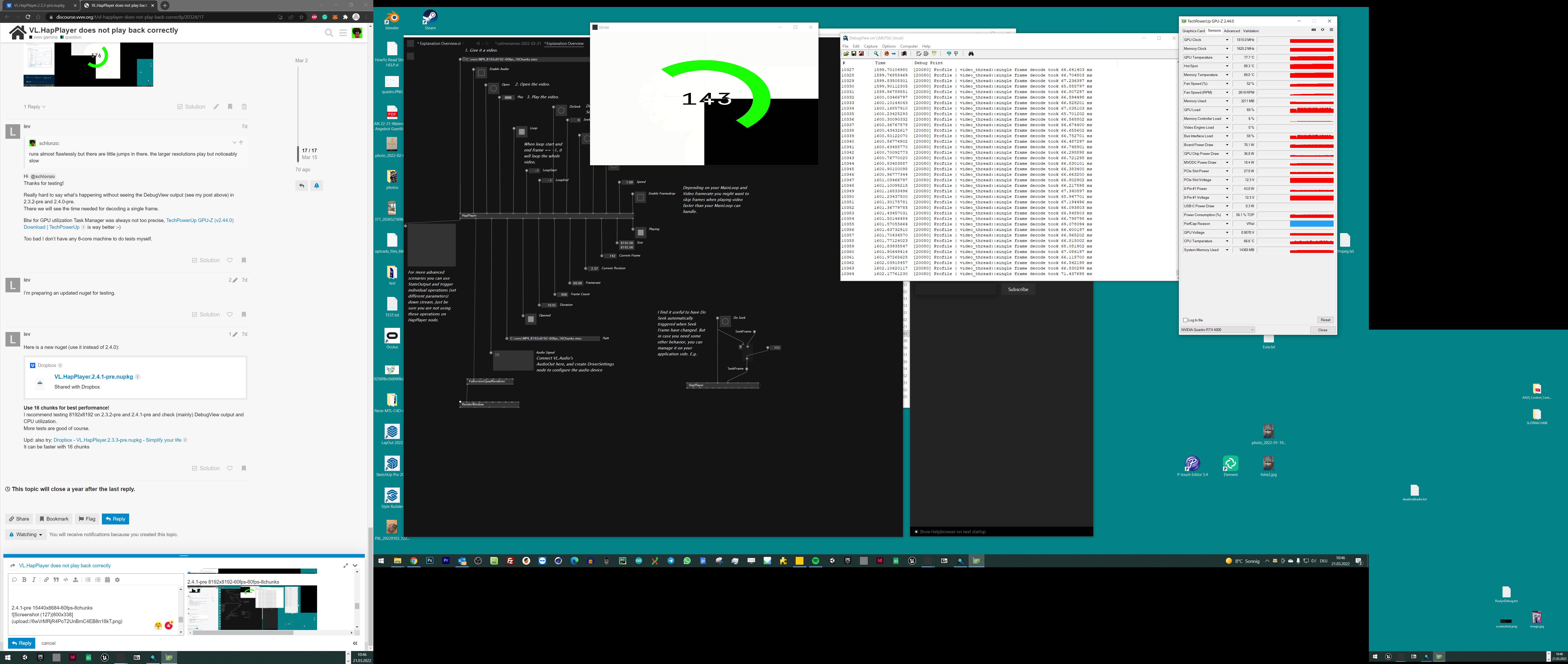Image resolution: width=1568 pixels, height=664 pixels.
Task: Expand composer to fullscreen with arrows icon
Action: (346, 566)
